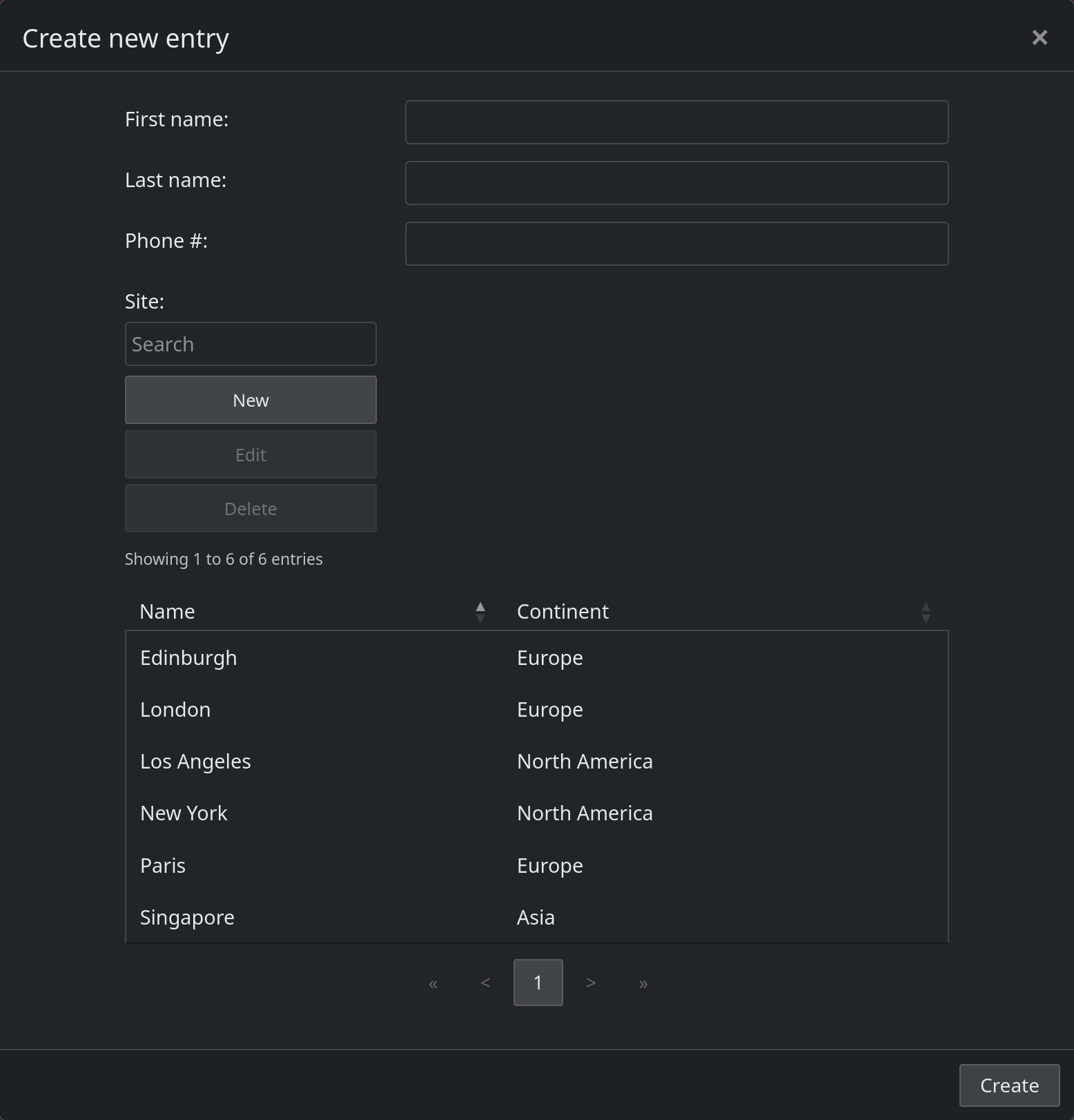Go to next page of sites
The height and width of the screenshot is (1120, 1074).
591,983
